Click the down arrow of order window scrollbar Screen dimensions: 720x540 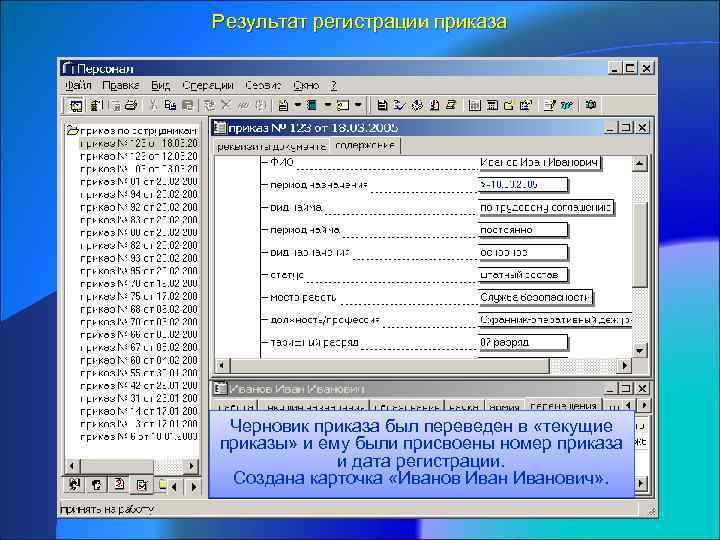640,351
